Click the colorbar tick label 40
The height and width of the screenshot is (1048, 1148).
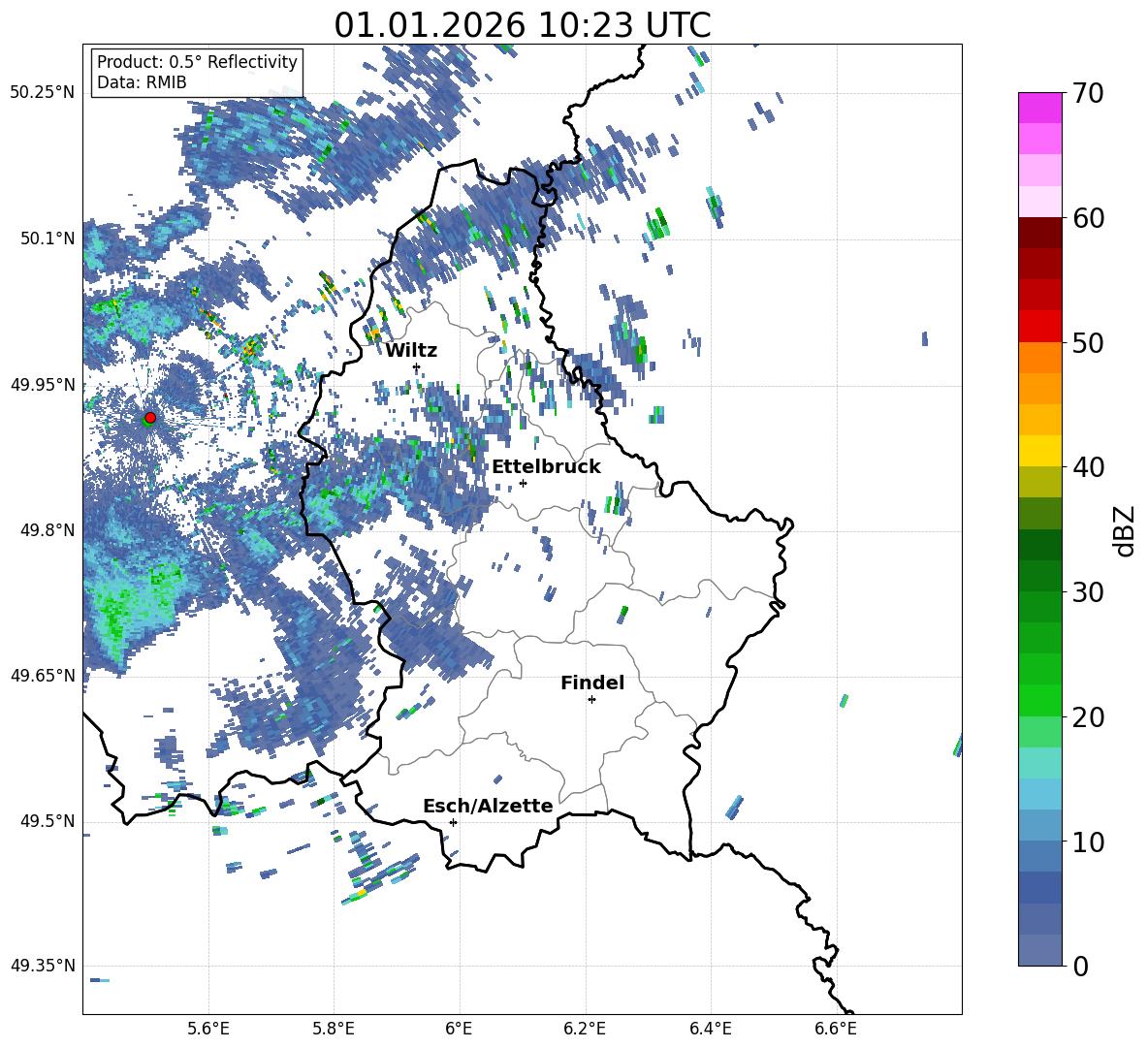click(1089, 467)
